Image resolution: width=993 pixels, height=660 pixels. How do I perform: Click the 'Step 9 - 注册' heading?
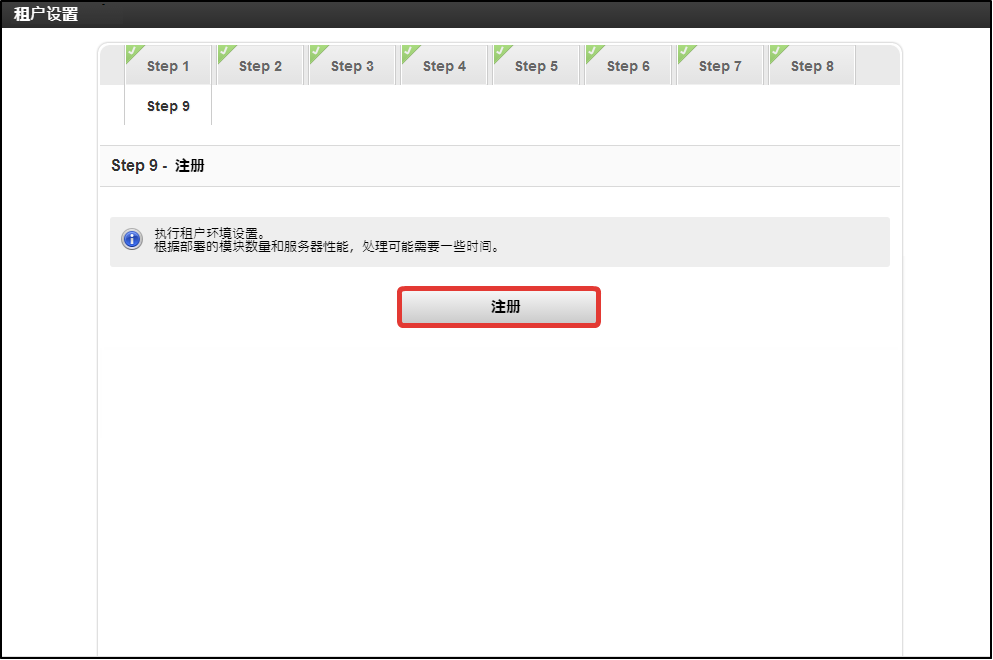158,166
